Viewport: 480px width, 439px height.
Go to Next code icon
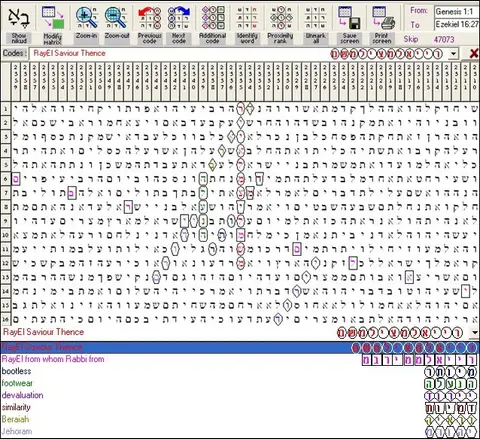point(179,17)
